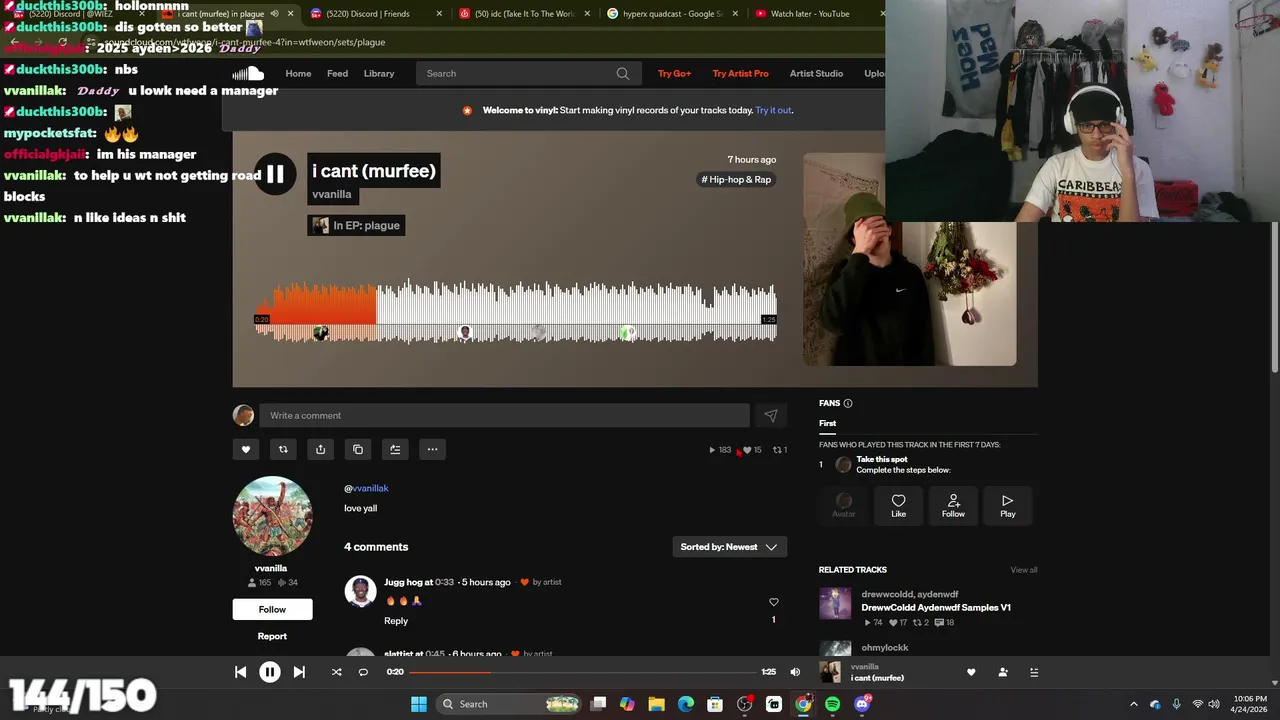Screen dimensions: 1280x720
Task: Switch to the First tab in Fans
Action: [x=827, y=423]
